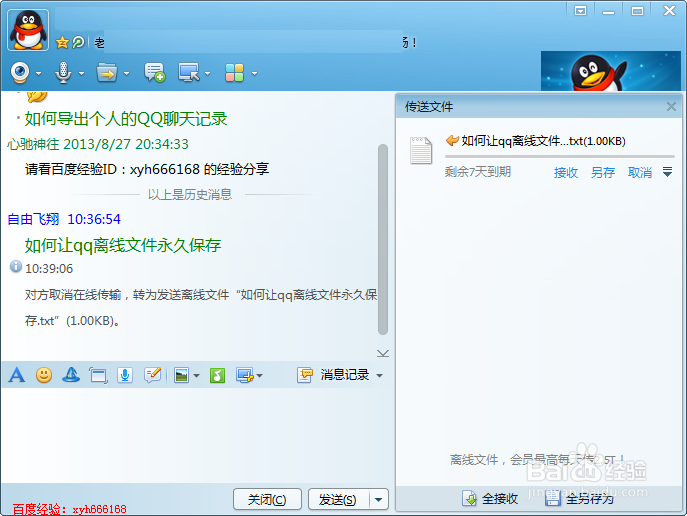687x516 pixels.
Task: Open window menu dropdown in title bar
Action: 581,11
